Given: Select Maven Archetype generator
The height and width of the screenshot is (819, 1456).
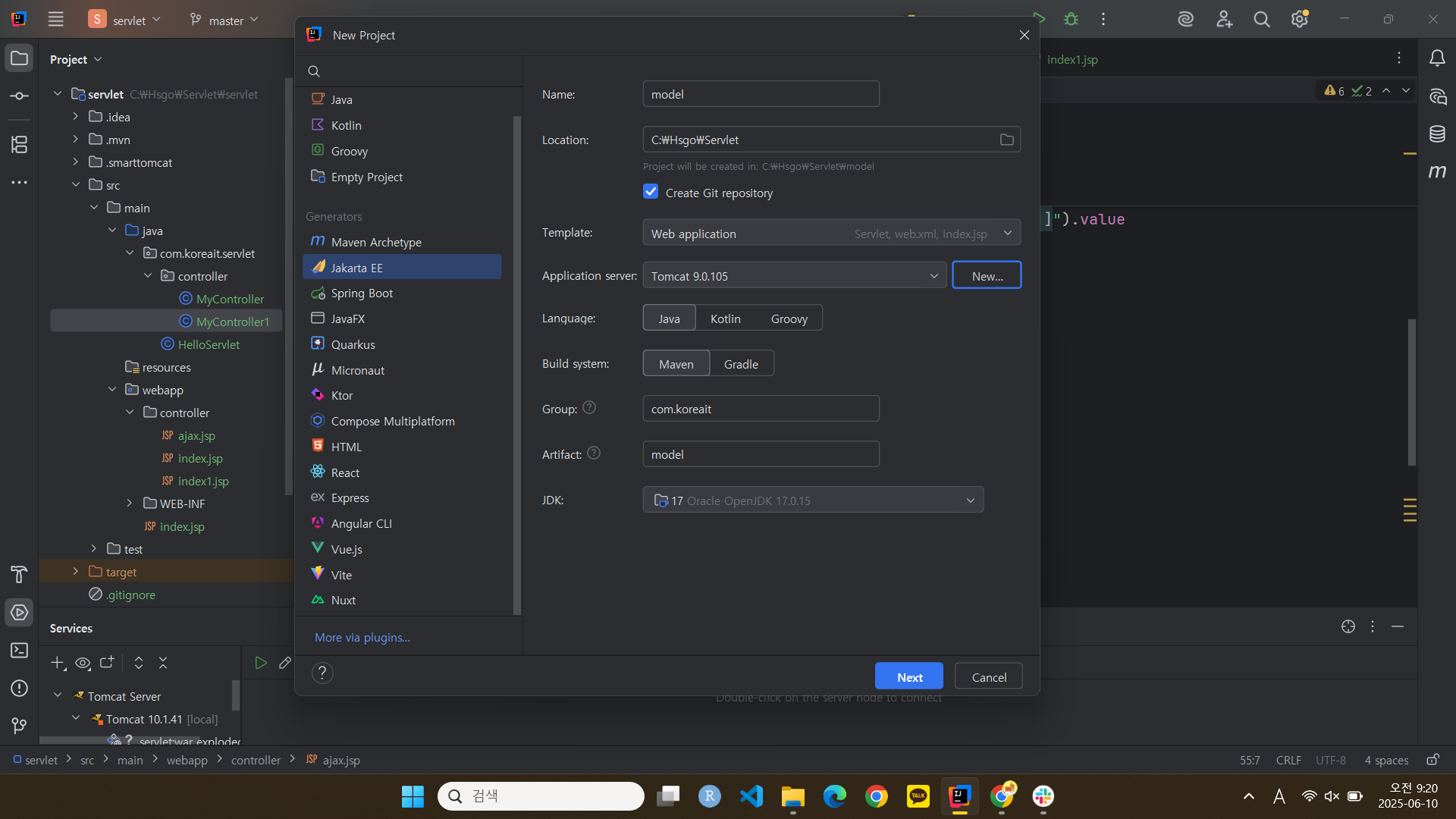Looking at the screenshot, I should click(x=376, y=242).
